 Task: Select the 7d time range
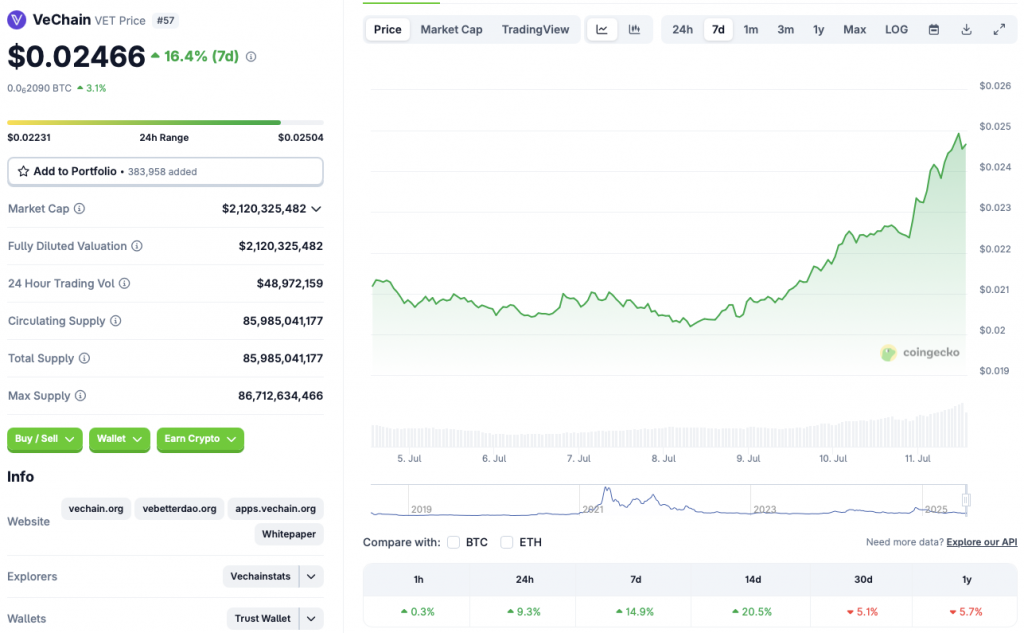[718, 29]
